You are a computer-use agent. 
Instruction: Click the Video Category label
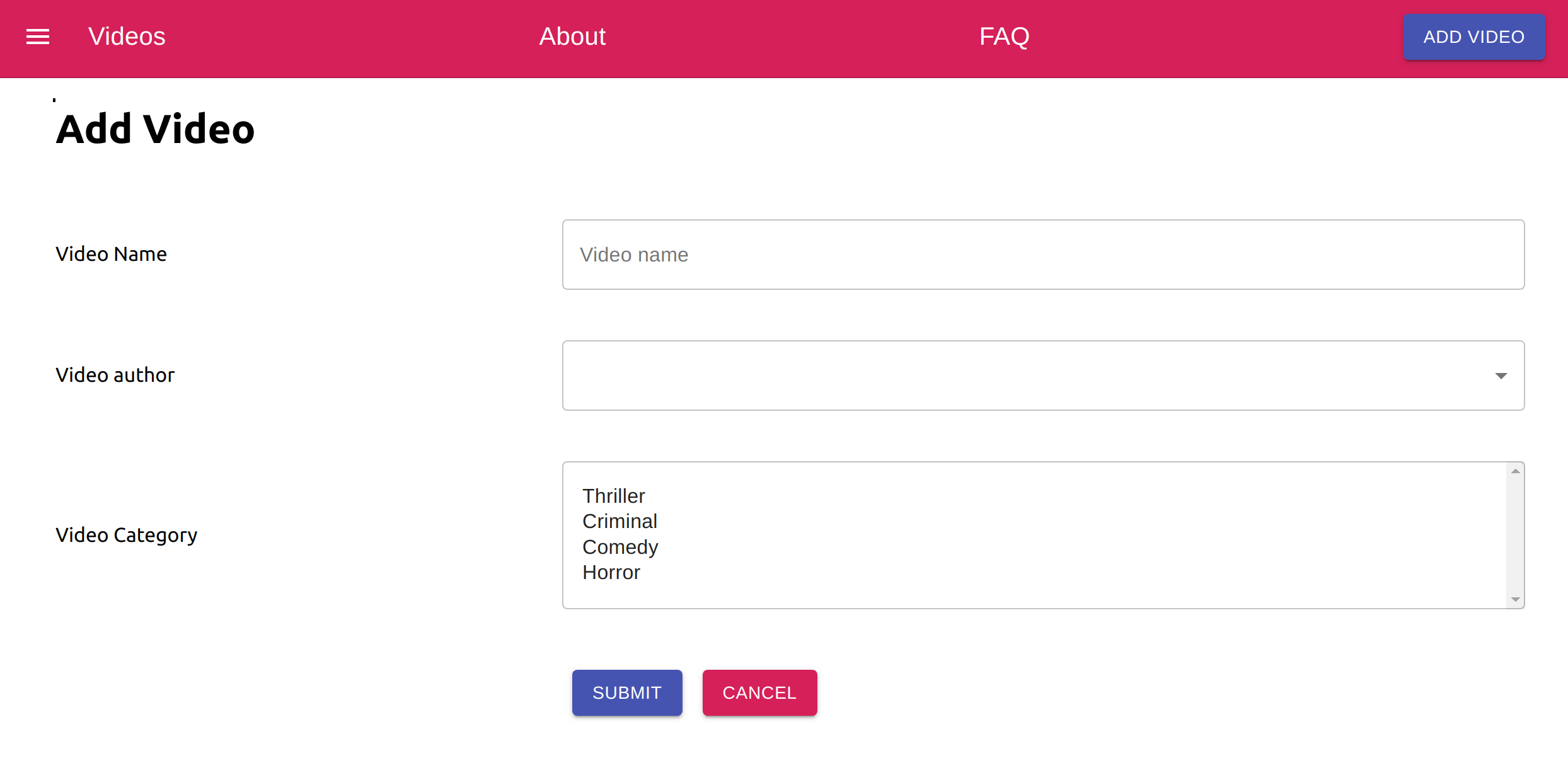tap(126, 535)
